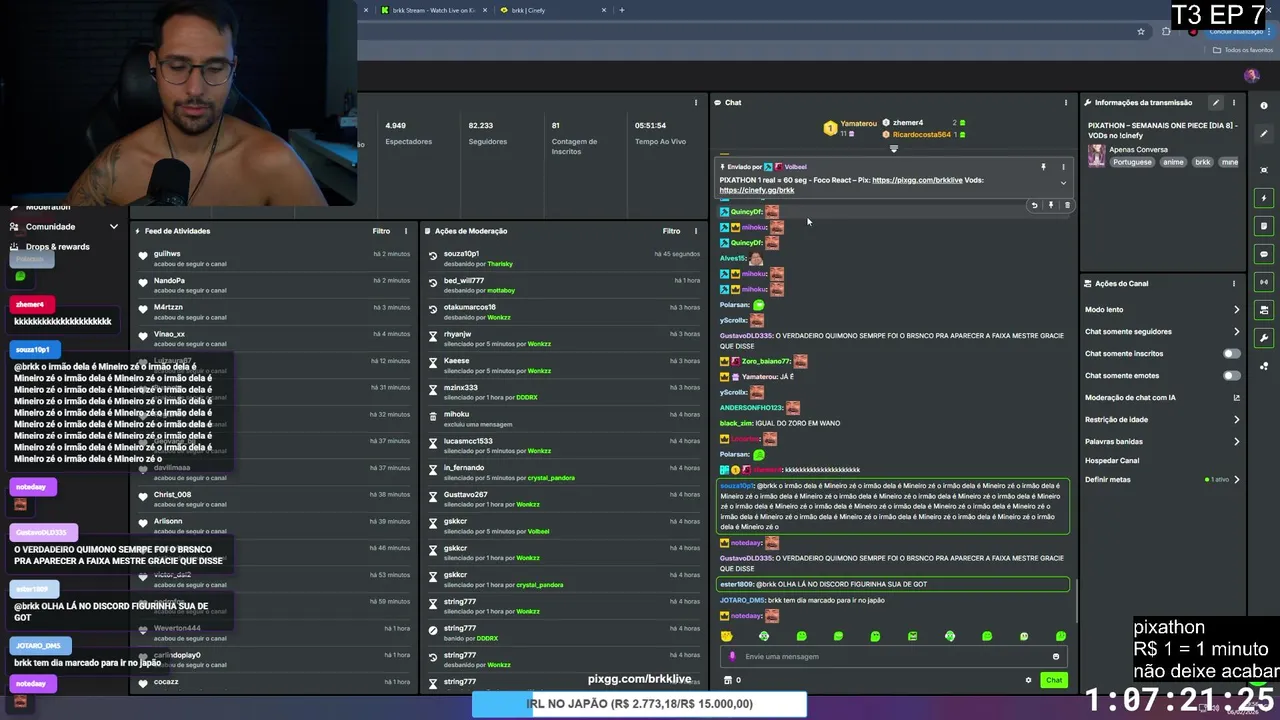
Task: Open Feed de Atividades three-dot menu
Action: click(406, 231)
